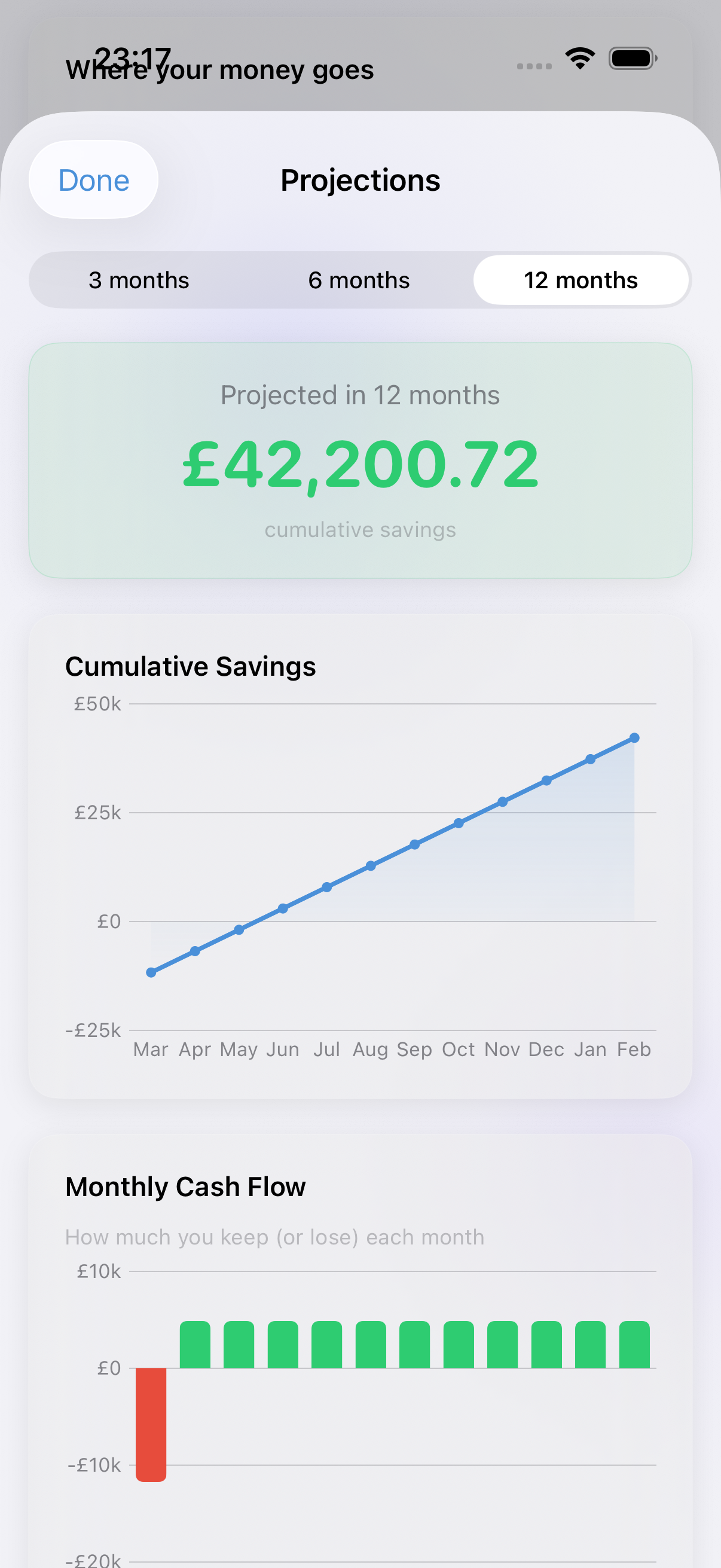Tap the green February cash flow bar

point(634,1344)
